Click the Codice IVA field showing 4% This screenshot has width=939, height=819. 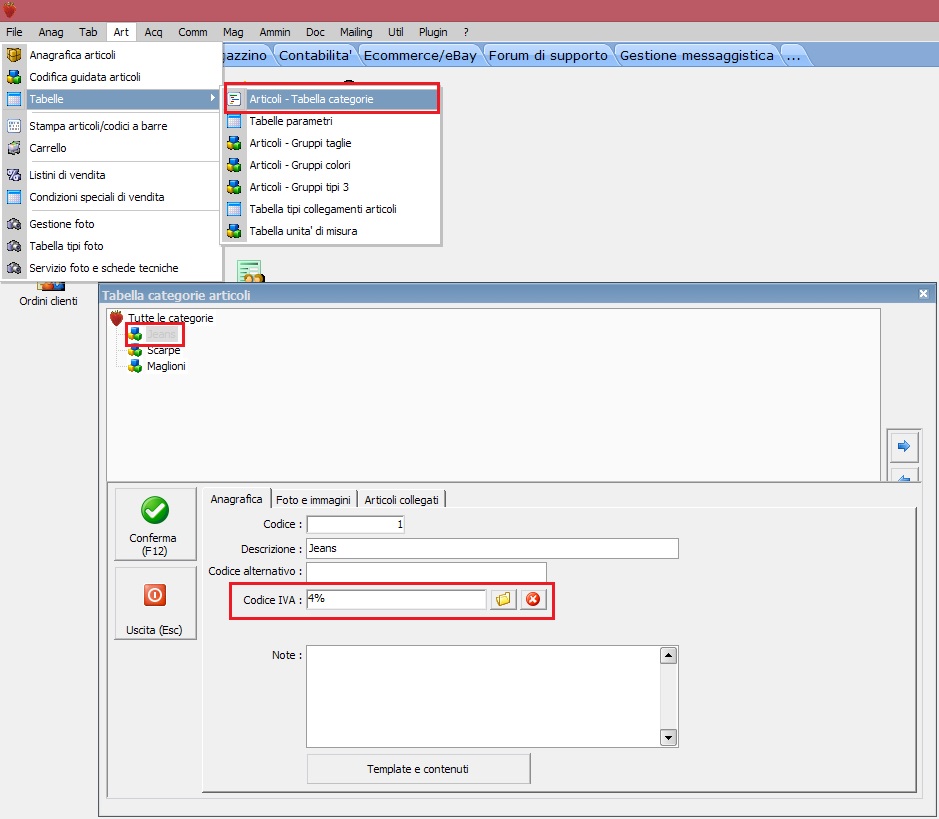pos(396,599)
